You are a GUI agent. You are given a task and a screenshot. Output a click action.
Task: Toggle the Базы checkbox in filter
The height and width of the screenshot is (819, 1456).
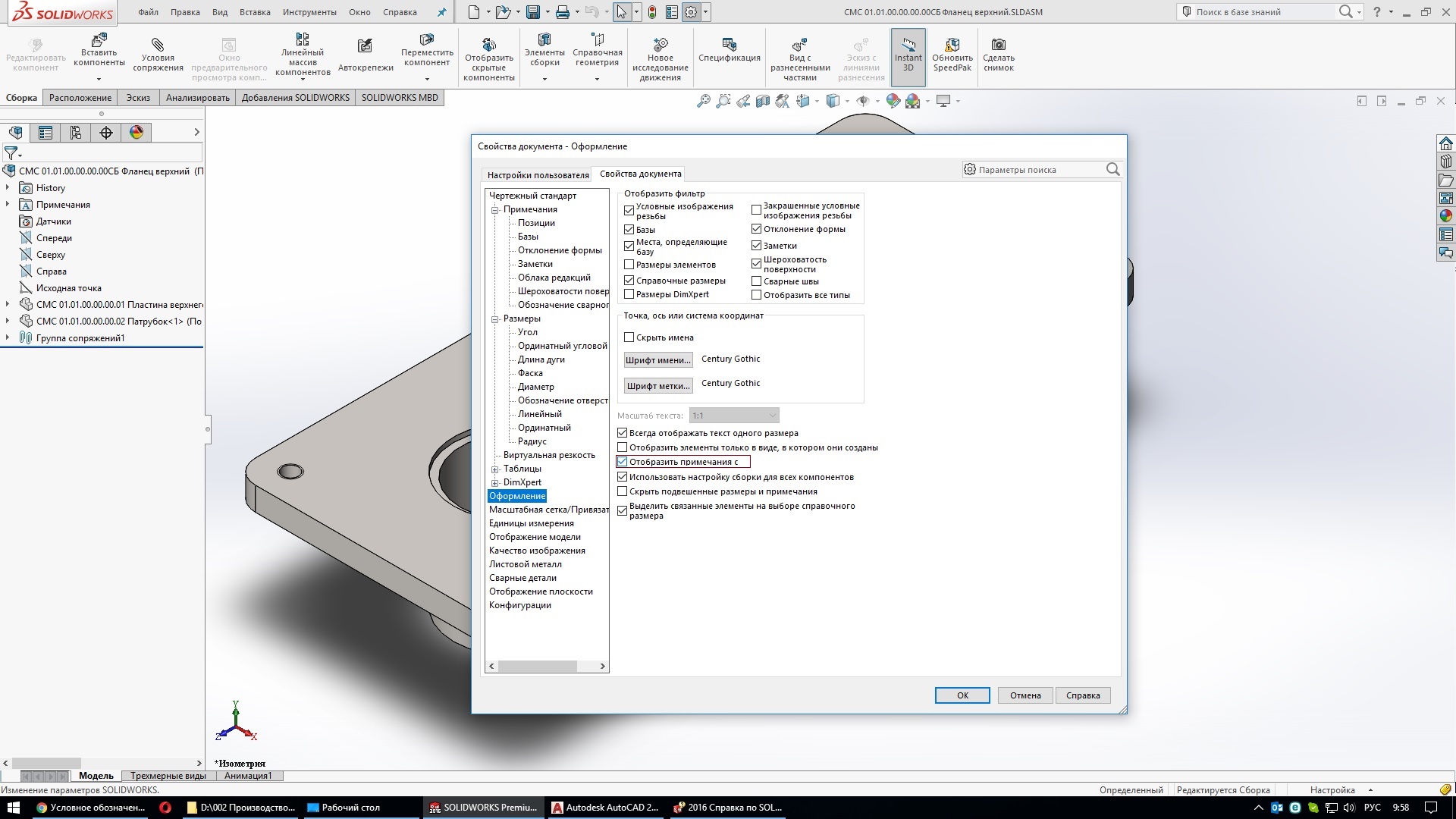pyautogui.click(x=629, y=229)
